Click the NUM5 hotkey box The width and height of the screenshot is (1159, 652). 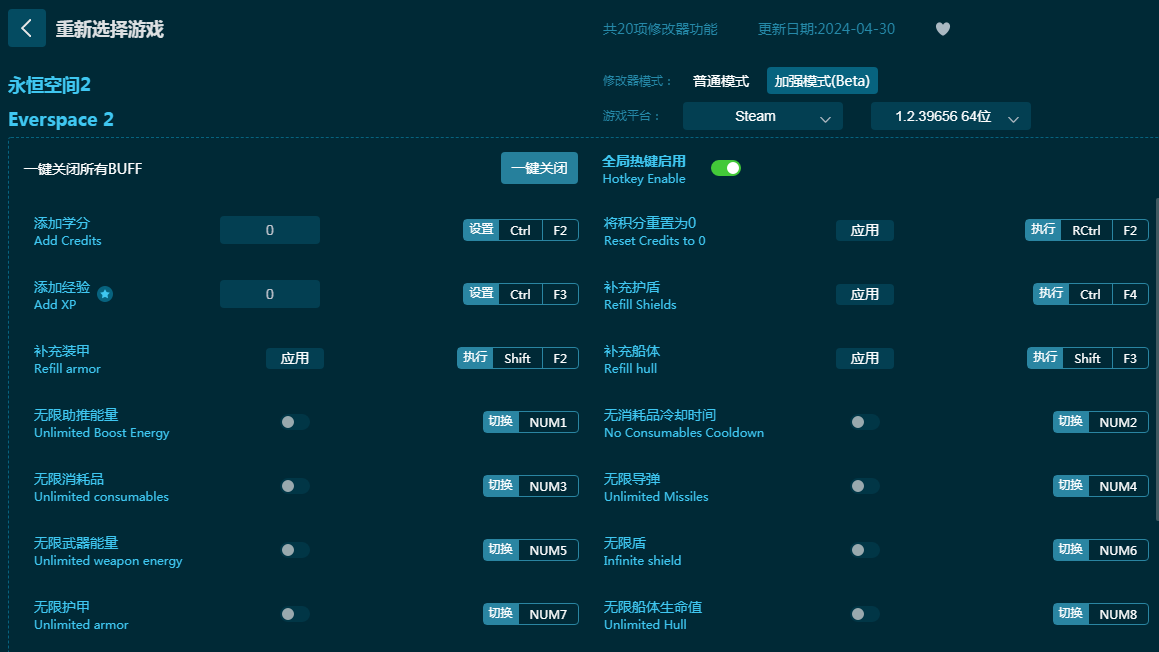tap(548, 550)
